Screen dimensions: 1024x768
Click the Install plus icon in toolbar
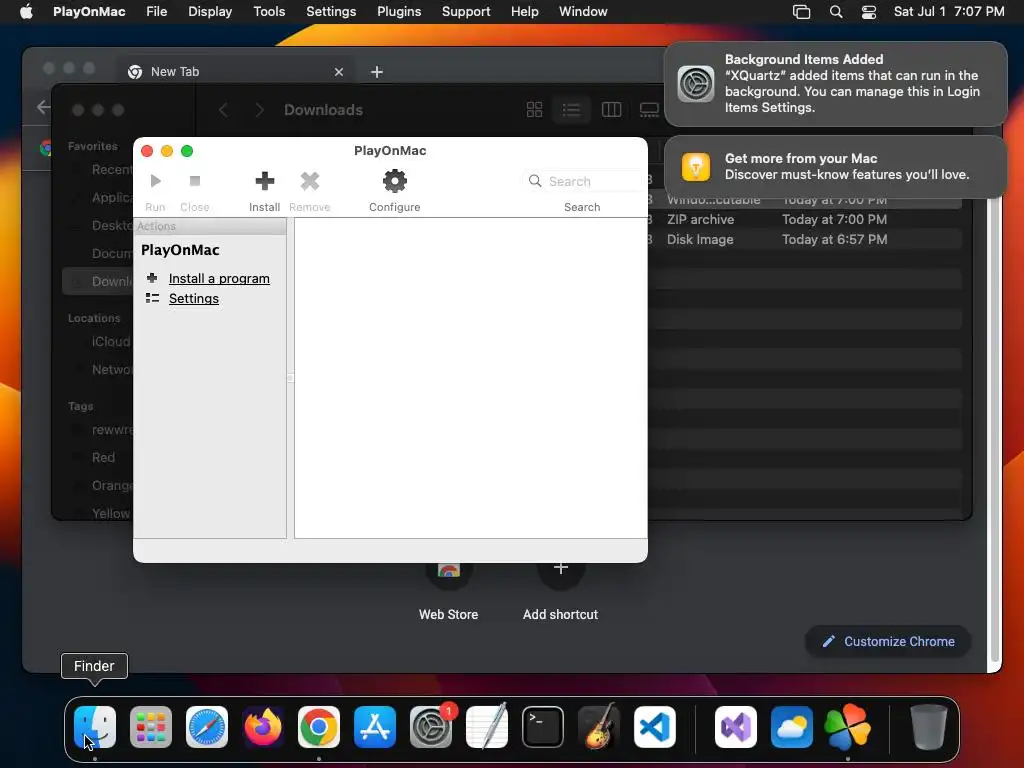(264, 181)
